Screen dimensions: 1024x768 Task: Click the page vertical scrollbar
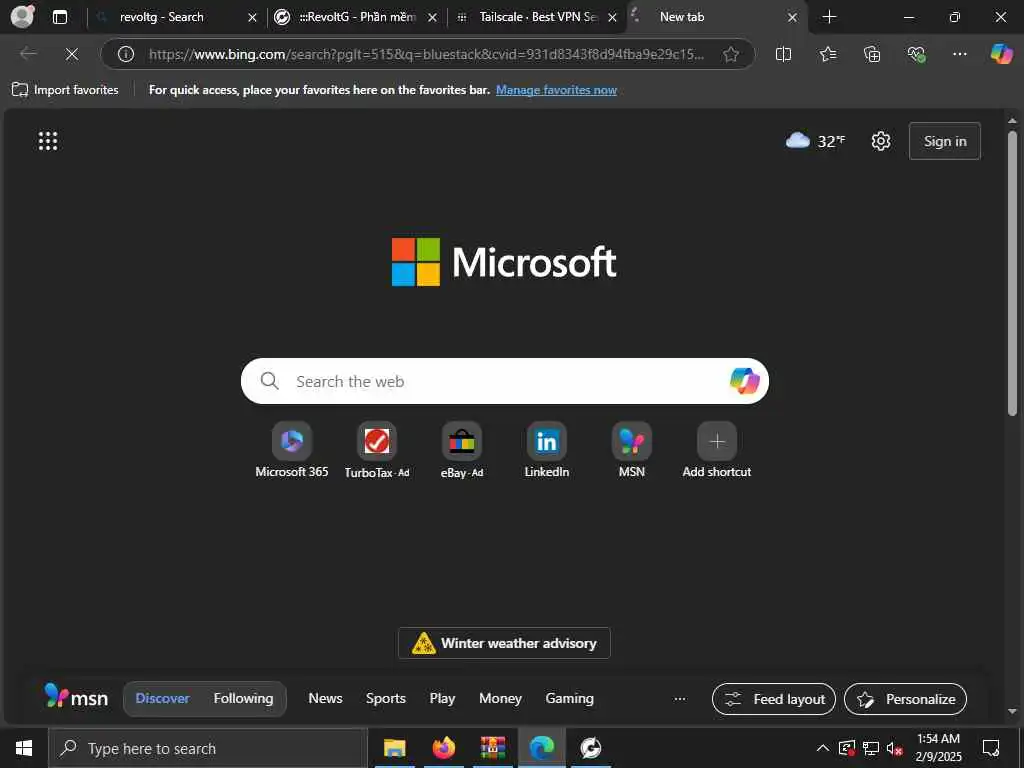pyautogui.click(x=1012, y=273)
